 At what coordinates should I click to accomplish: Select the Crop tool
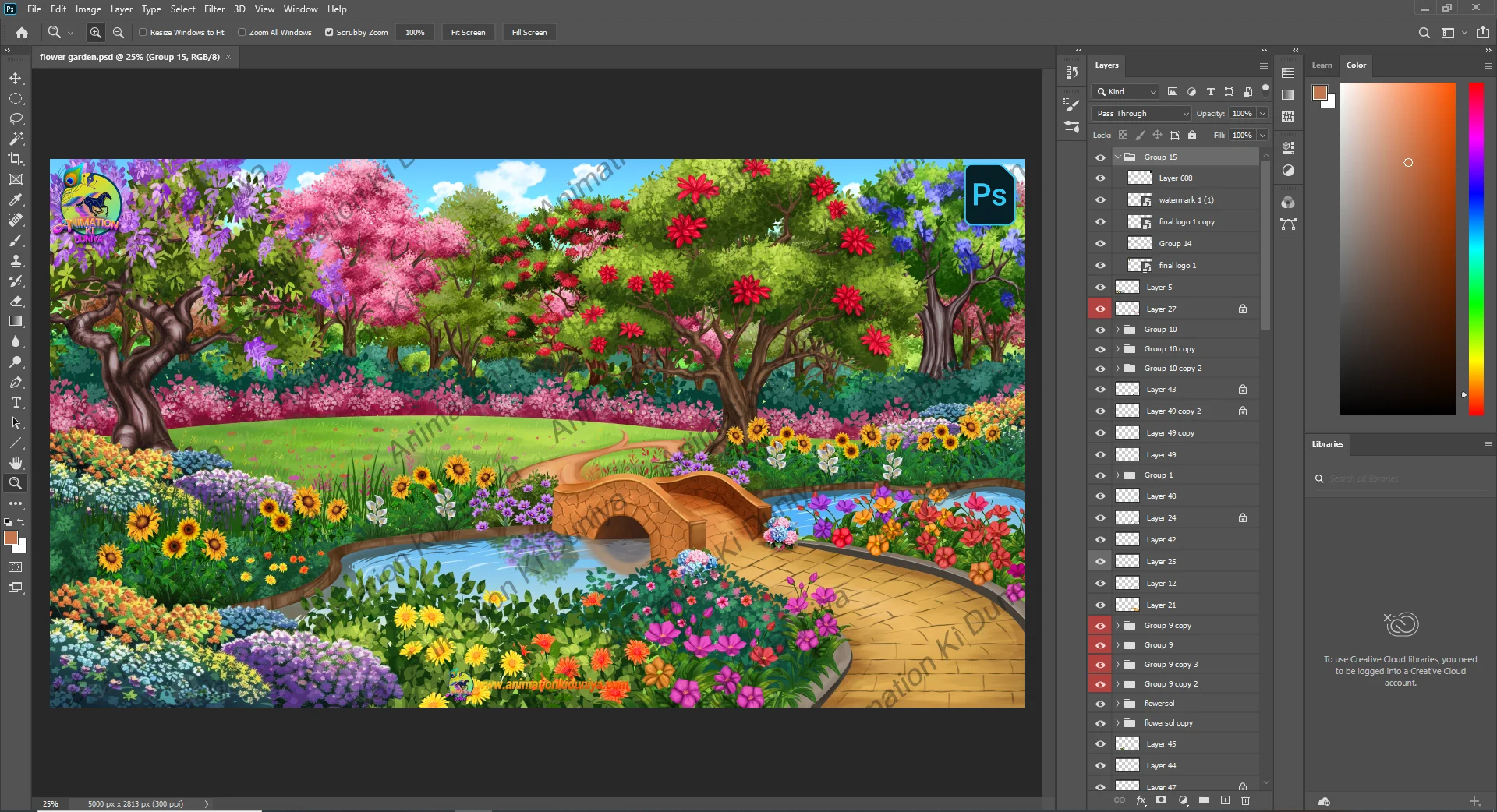coord(16,159)
